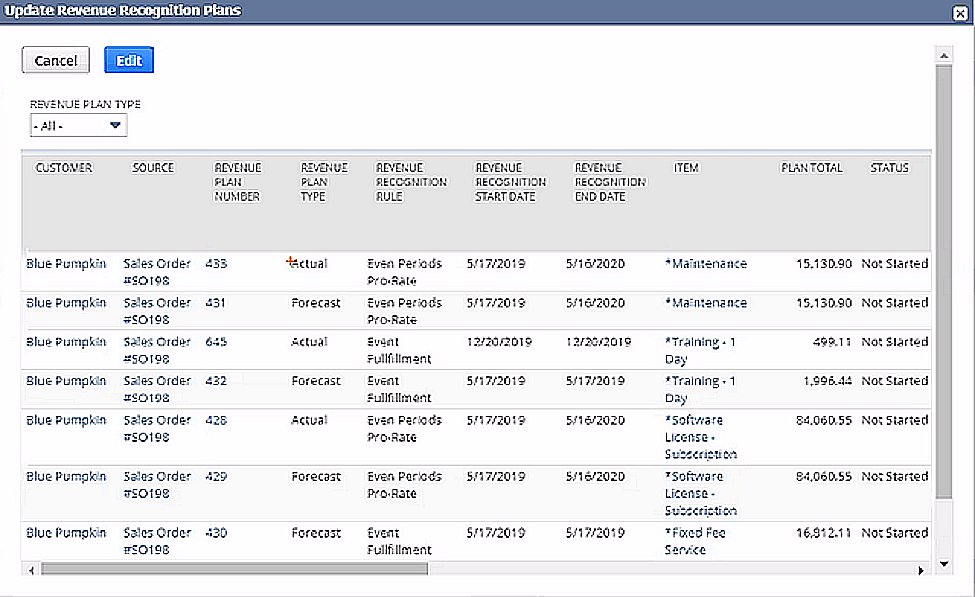Click the Status column header
Image resolution: width=975 pixels, height=597 pixels.
(x=889, y=168)
